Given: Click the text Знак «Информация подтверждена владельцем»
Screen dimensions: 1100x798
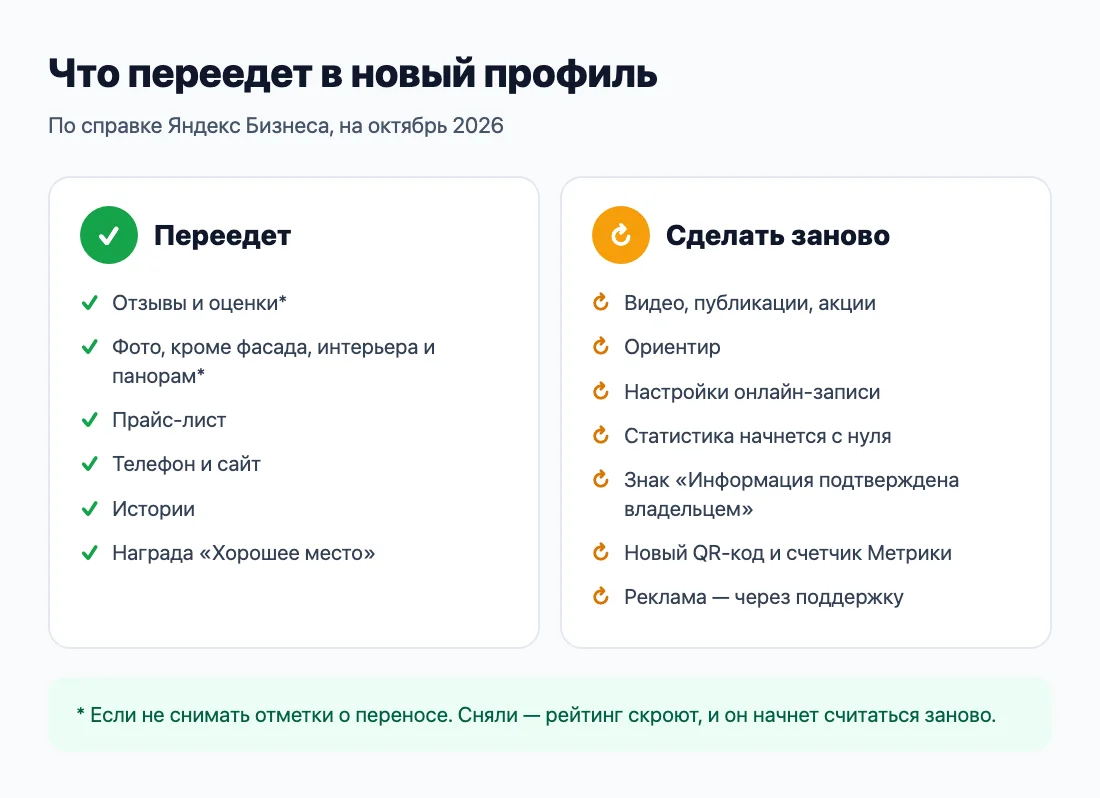Looking at the screenshot, I should click(x=791, y=494).
